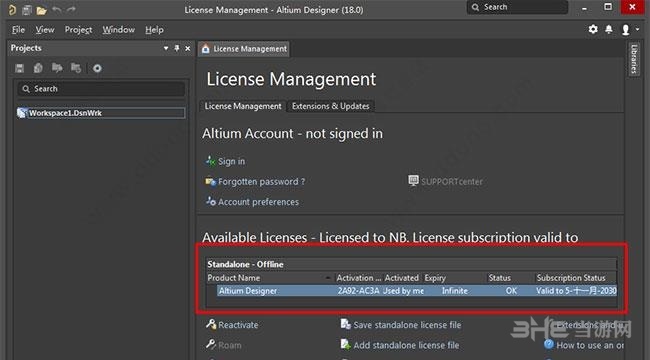Close the Projects panel
The height and width of the screenshot is (360, 650).
(188, 48)
